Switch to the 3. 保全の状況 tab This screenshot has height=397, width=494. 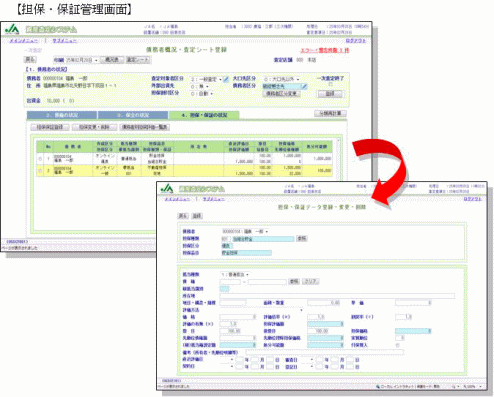(133, 115)
